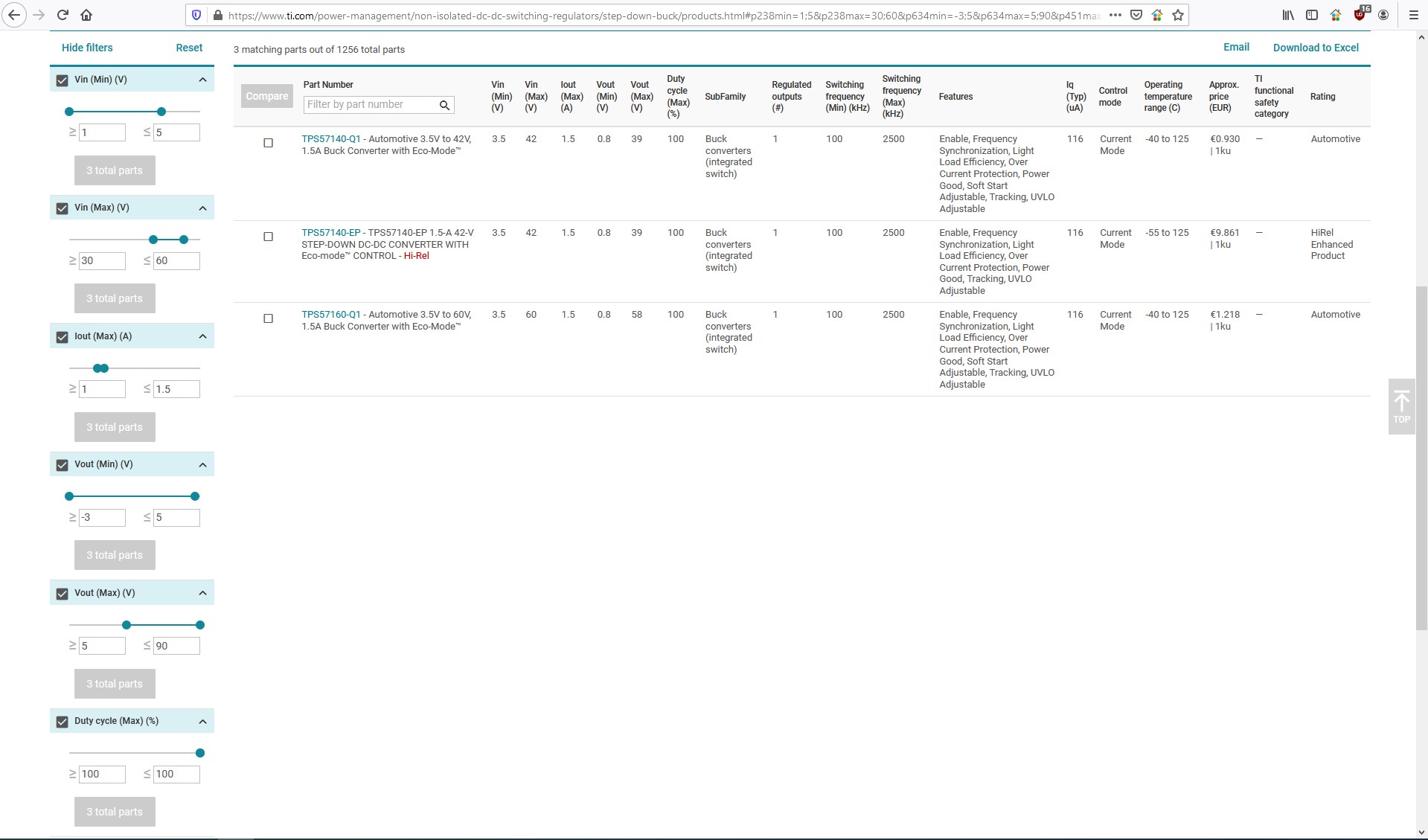
Task: Click the page vertical scrollbar thumb
Action: (1421, 458)
